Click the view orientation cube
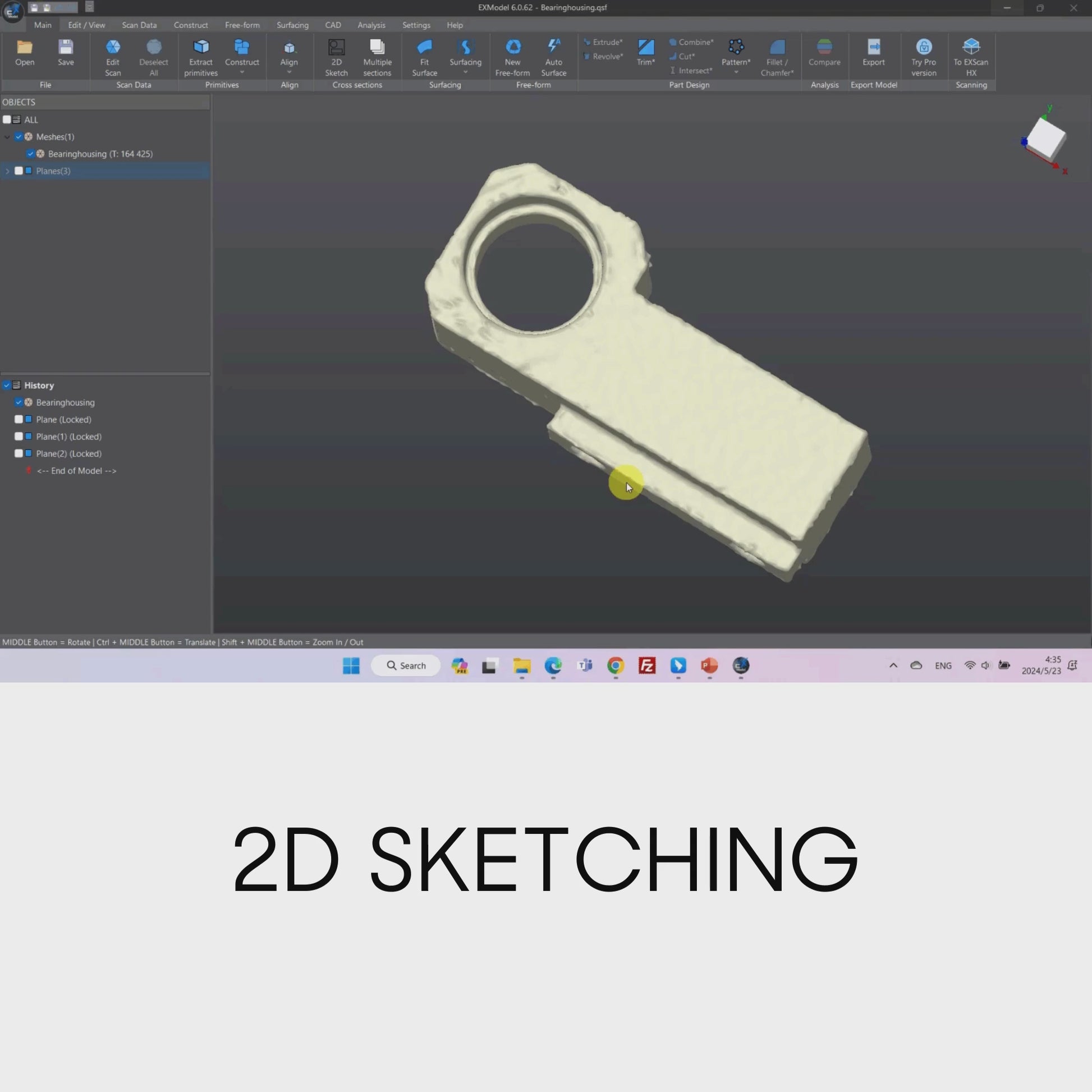The height and width of the screenshot is (1092, 1092). click(1045, 138)
